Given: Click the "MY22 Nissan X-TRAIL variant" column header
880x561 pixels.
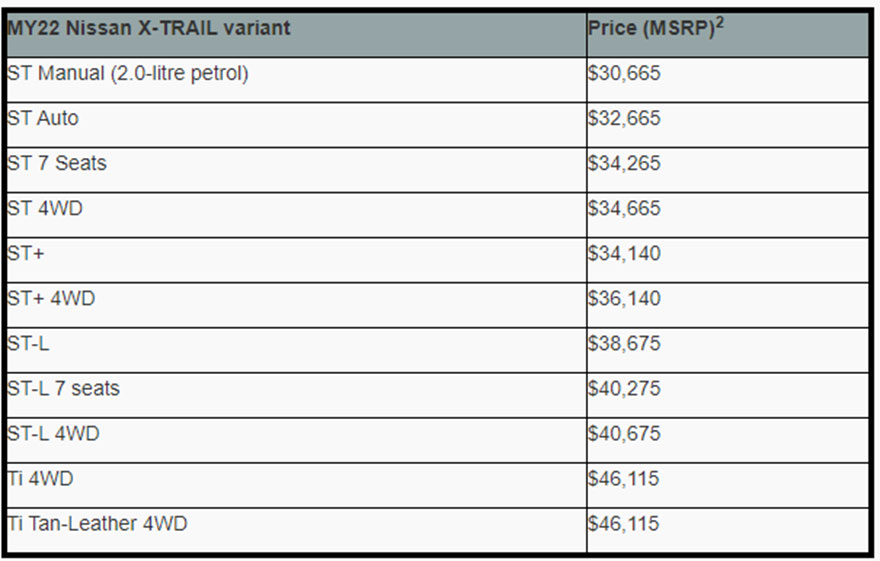Looking at the screenshot, I should [148, 28].
